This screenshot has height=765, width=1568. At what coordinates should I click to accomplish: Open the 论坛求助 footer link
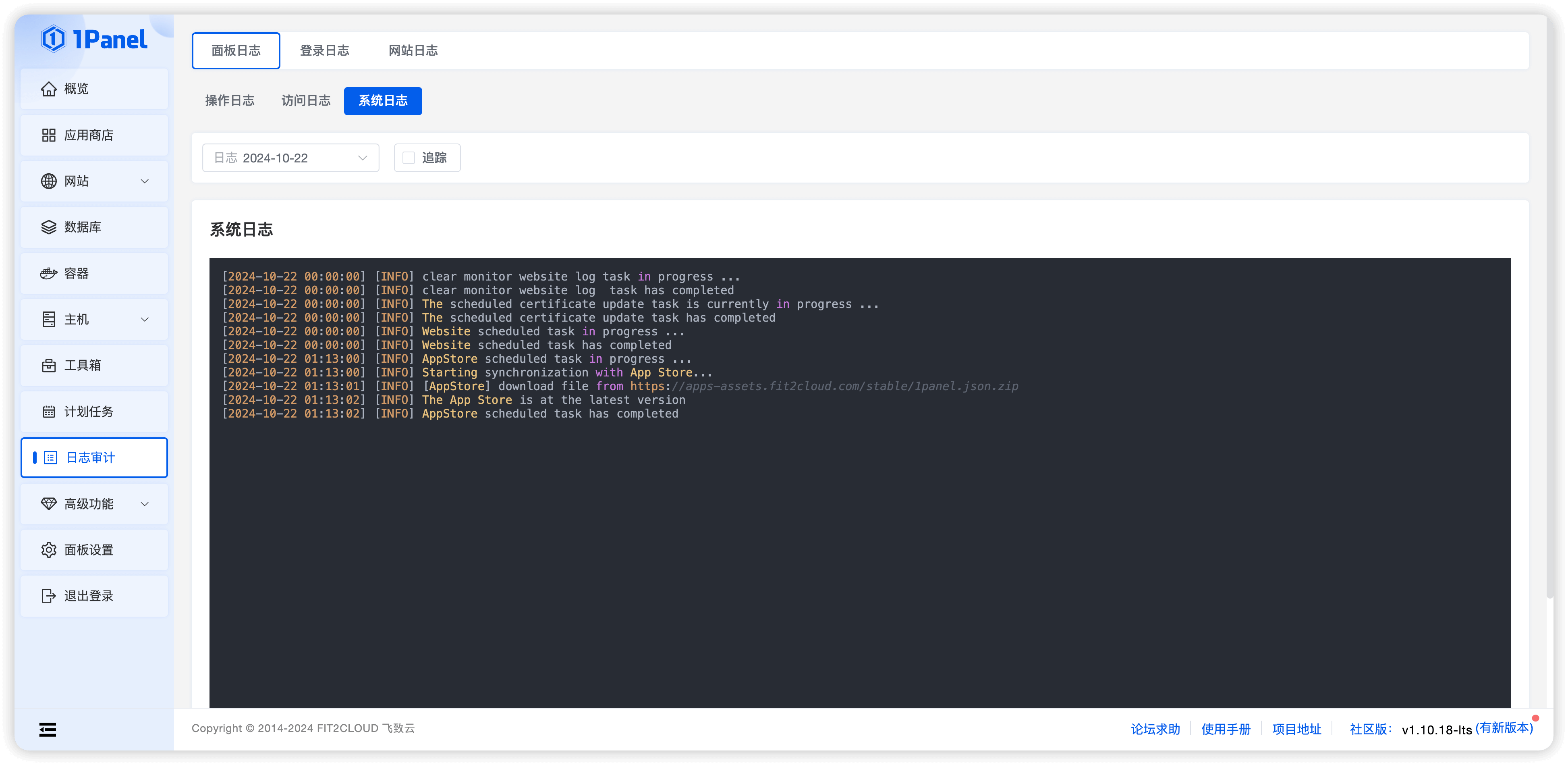pos(1155,729)
